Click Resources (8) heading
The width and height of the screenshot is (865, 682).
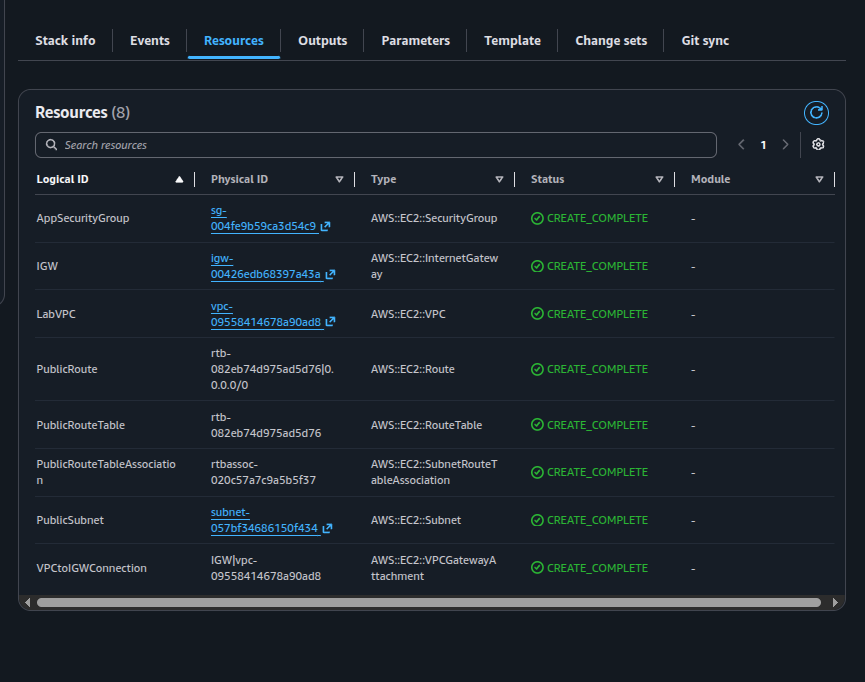pyautogui.click(x=82, y=113)
